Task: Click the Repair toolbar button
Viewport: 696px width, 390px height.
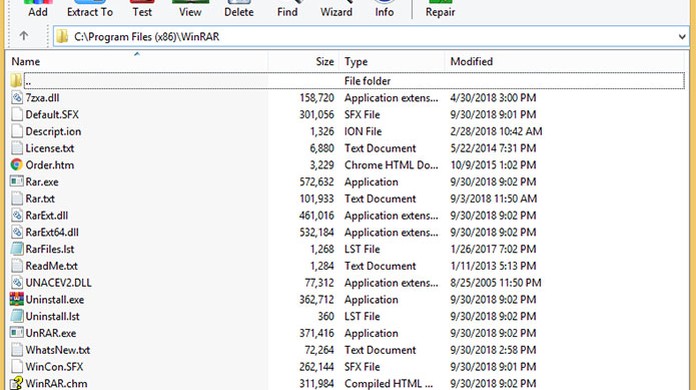Action: click(x=440, y=9)
